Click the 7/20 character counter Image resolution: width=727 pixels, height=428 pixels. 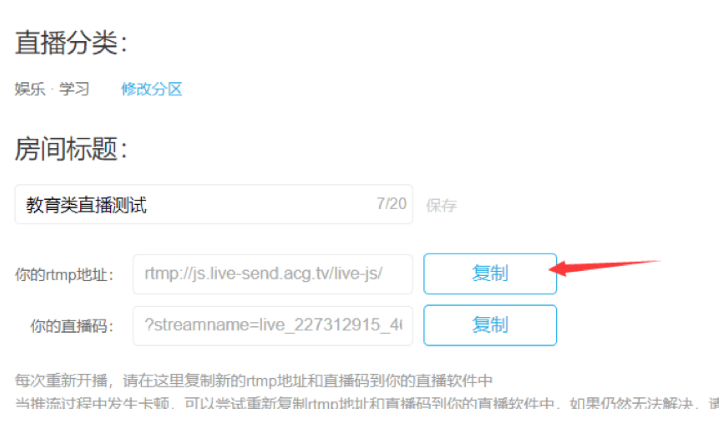click(x=391, y=204)
